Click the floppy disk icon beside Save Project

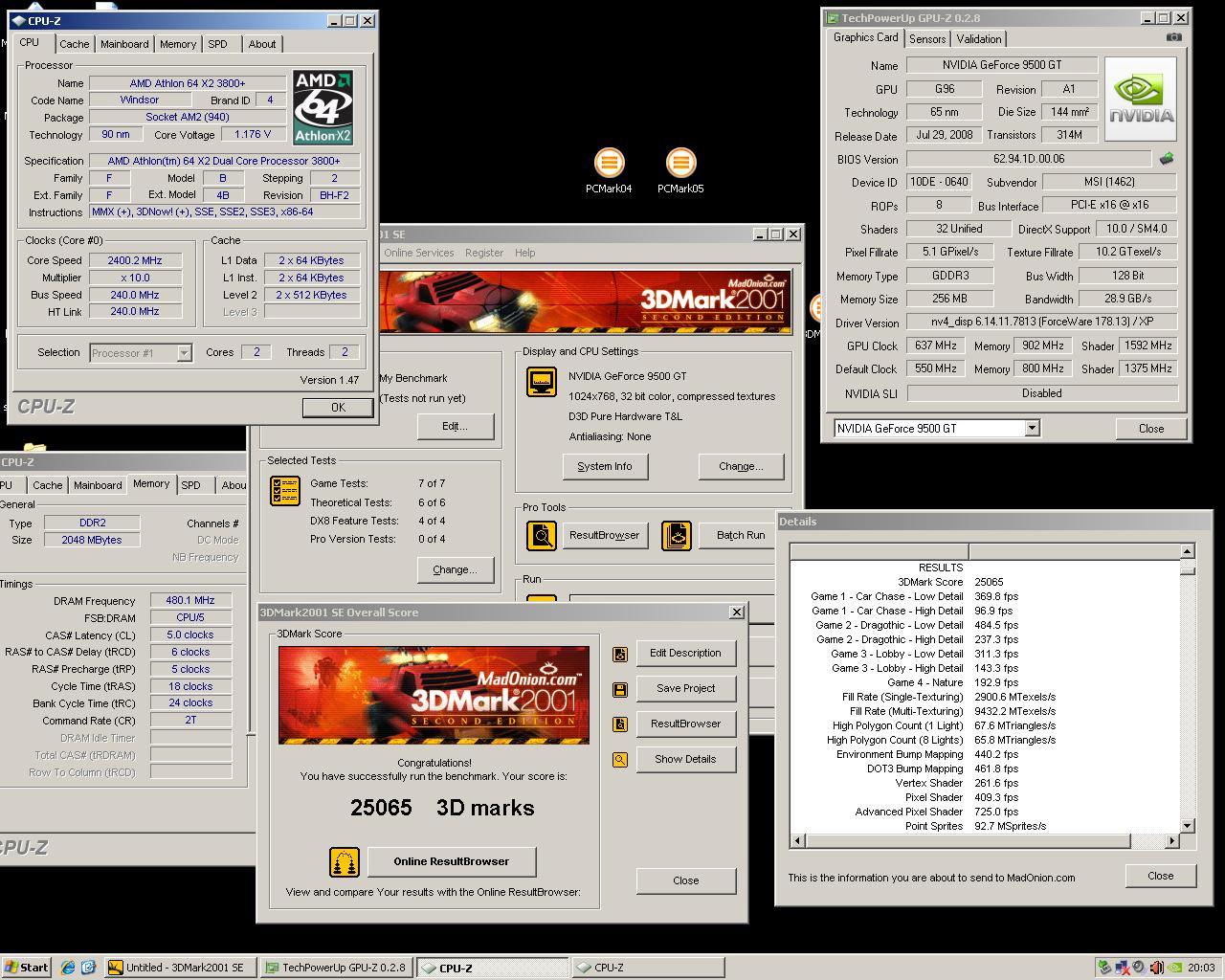[x=620, y=689]
